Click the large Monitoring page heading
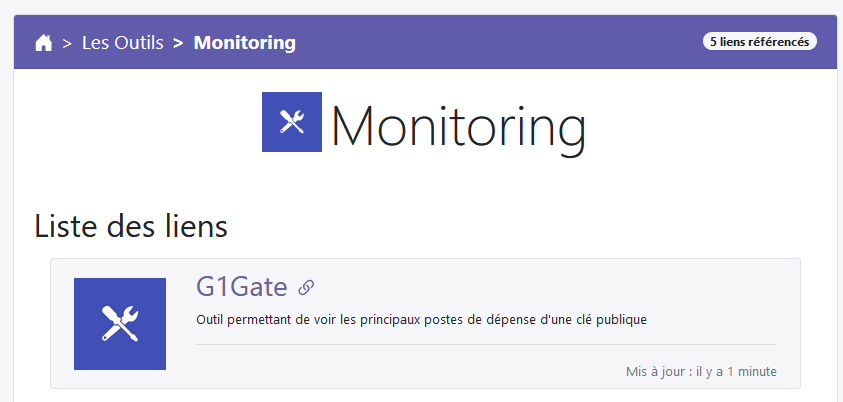The height and width of the screenshot is (402, 843). [459, 128]
